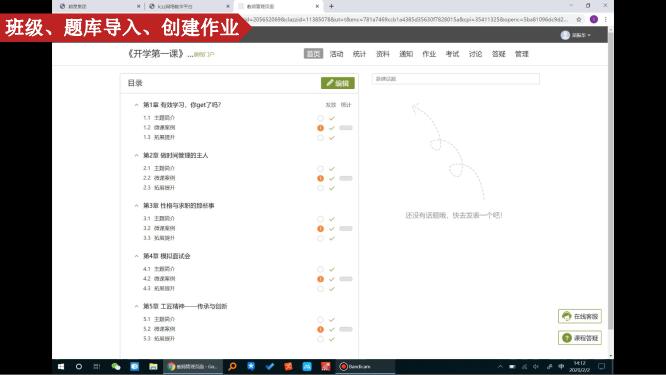Open 在线客服 online support
The width and height of the screenshot is (666, 375).
pyautogui.click(x=580, y=316)
